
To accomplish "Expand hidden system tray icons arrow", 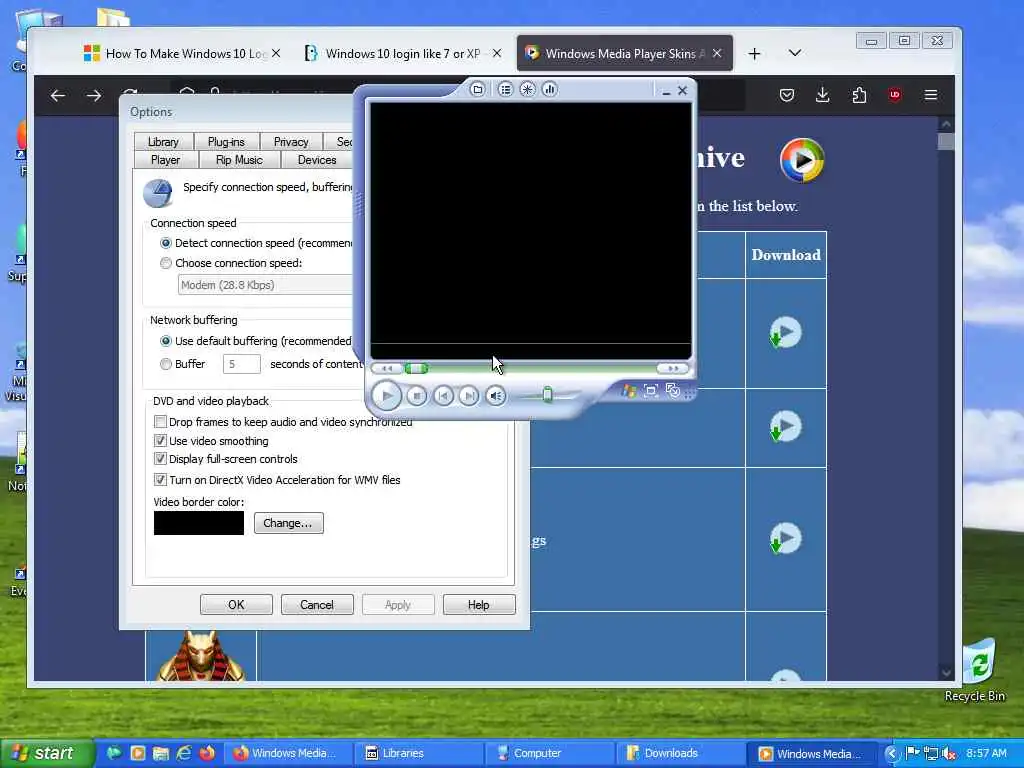I will (x=891, y=753).
